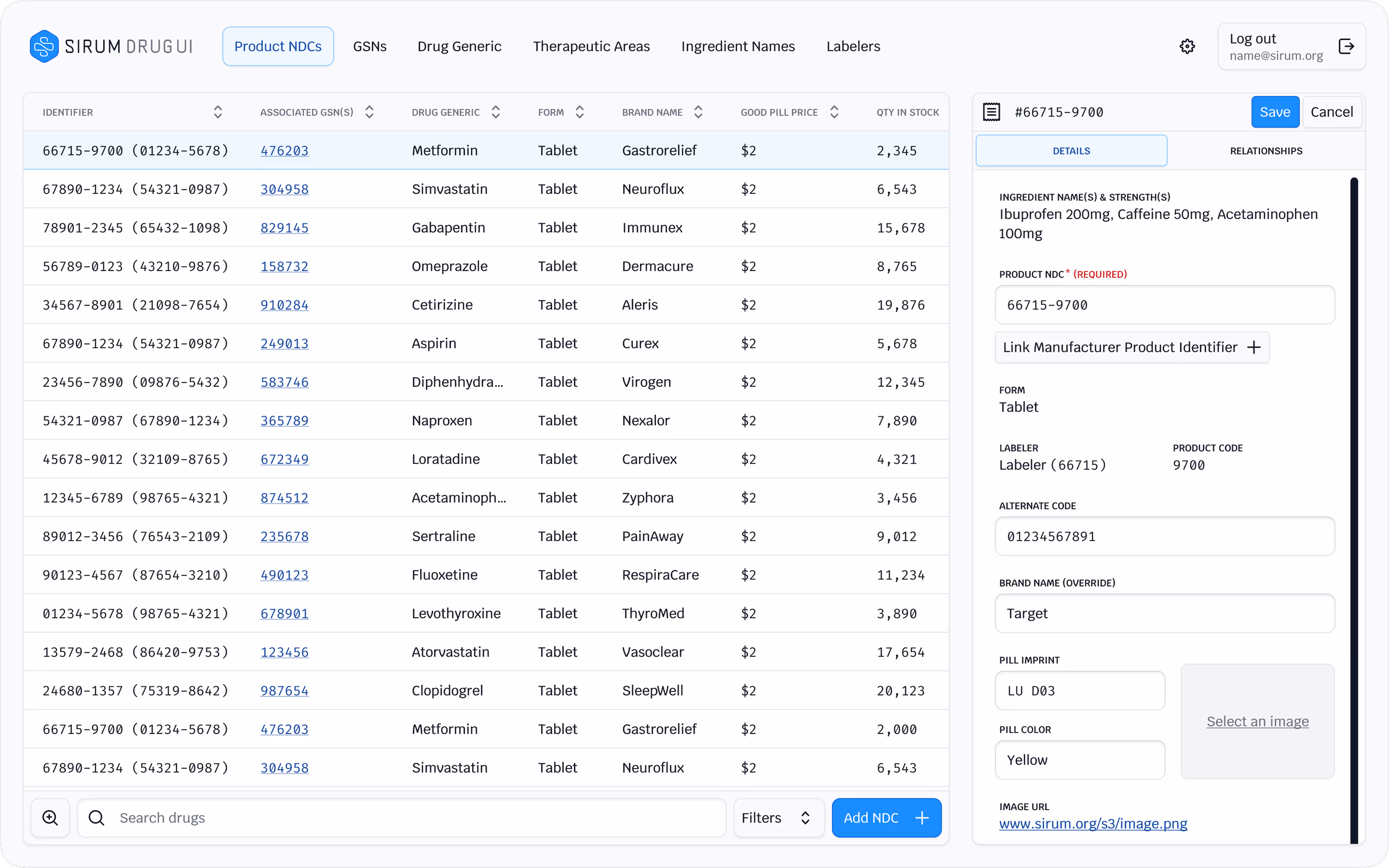Select the Omeprazole row
Image resolution: width=1389 pixels, height=868 pixels.
(x=485, y=267)
